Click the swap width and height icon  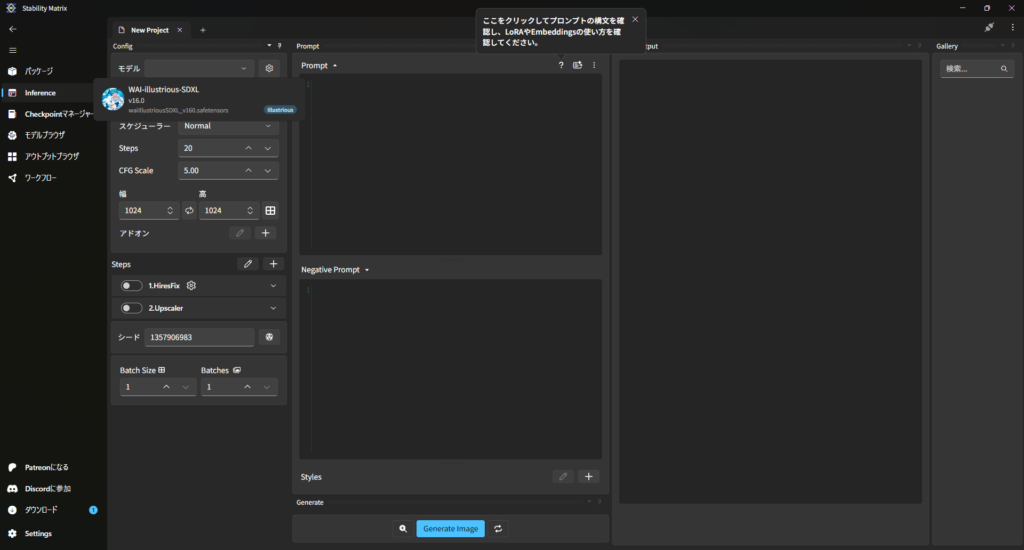pyautogui.click(x=189, y=211)
